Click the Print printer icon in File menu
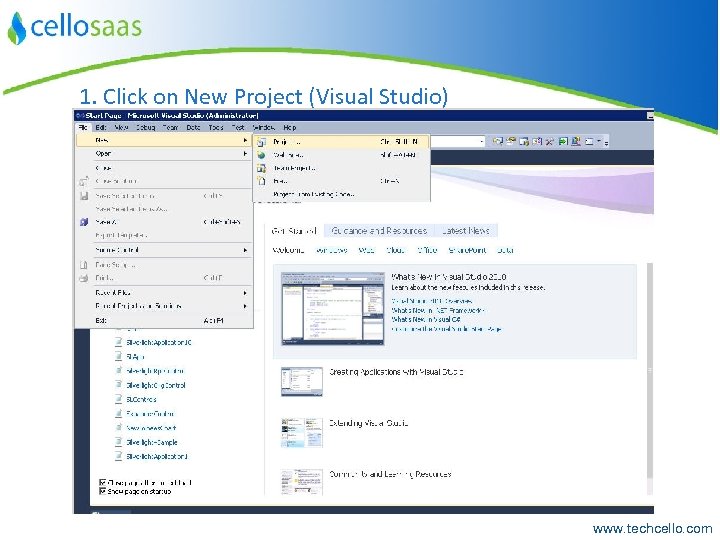Screen dimensions: 720x540 [84, 278]
